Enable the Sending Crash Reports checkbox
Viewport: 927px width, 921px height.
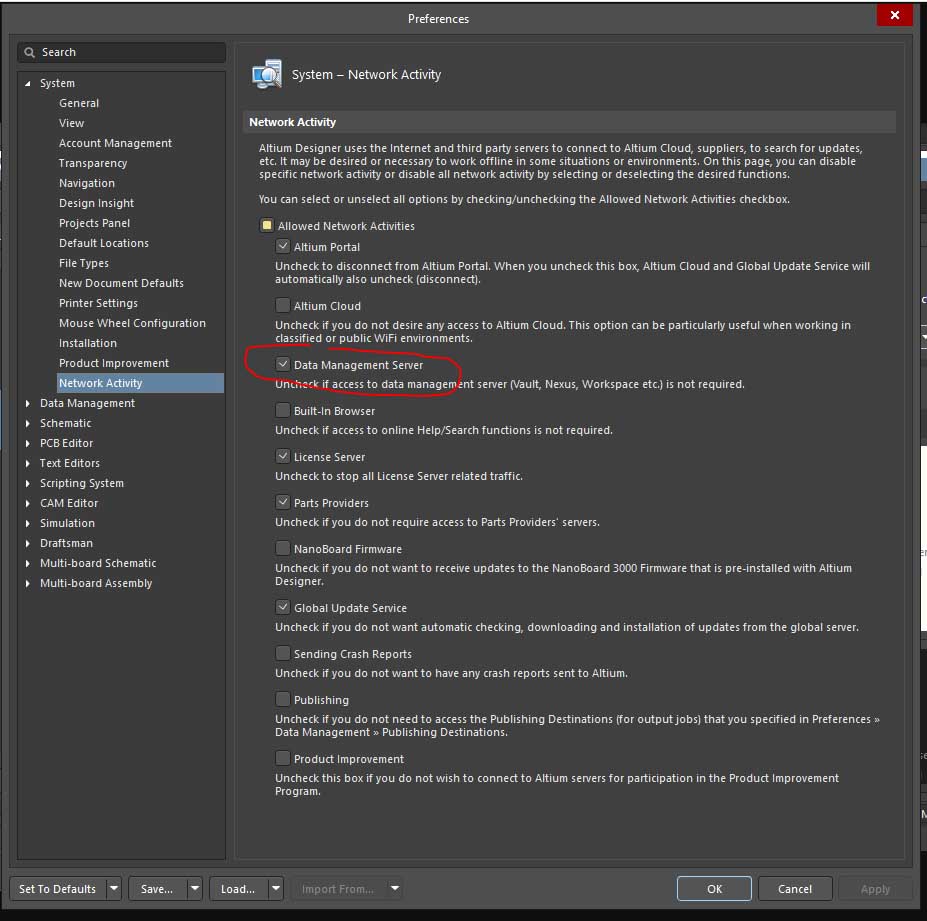click(283, 654)
